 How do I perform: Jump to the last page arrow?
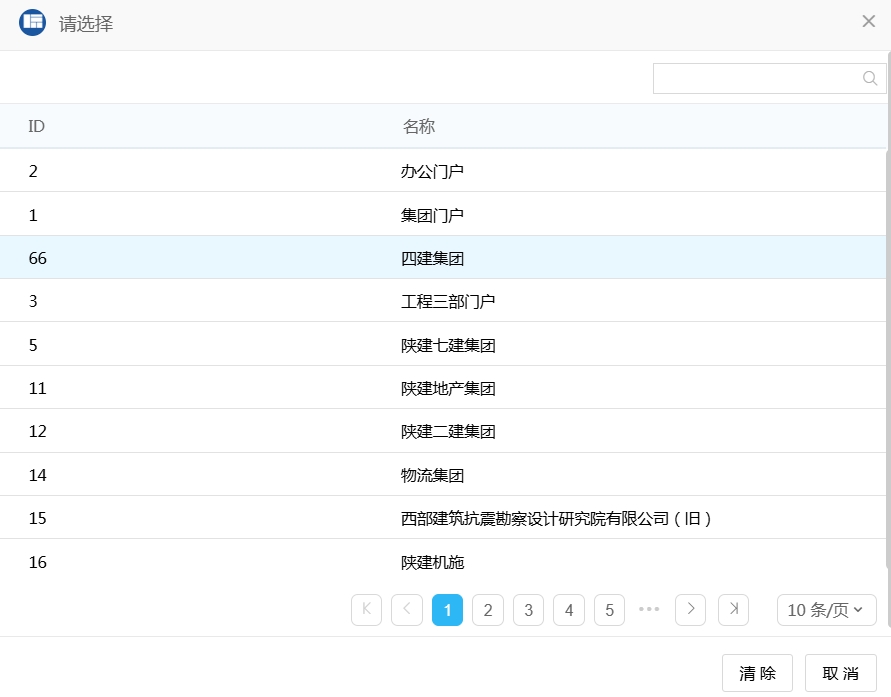[733, 609]
